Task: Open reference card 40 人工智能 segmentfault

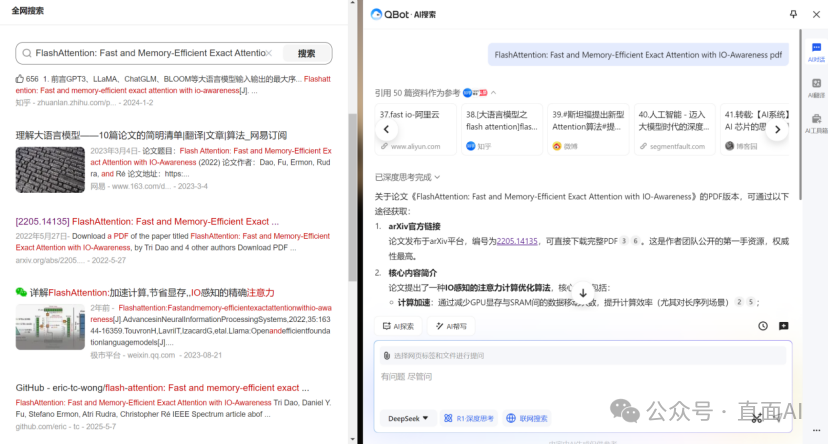Action: tap(674, 129)
